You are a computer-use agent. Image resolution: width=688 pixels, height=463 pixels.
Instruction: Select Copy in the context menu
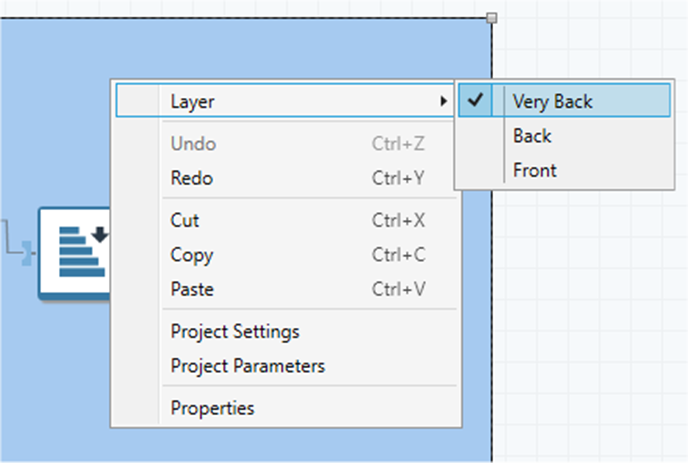click(192, 255)
